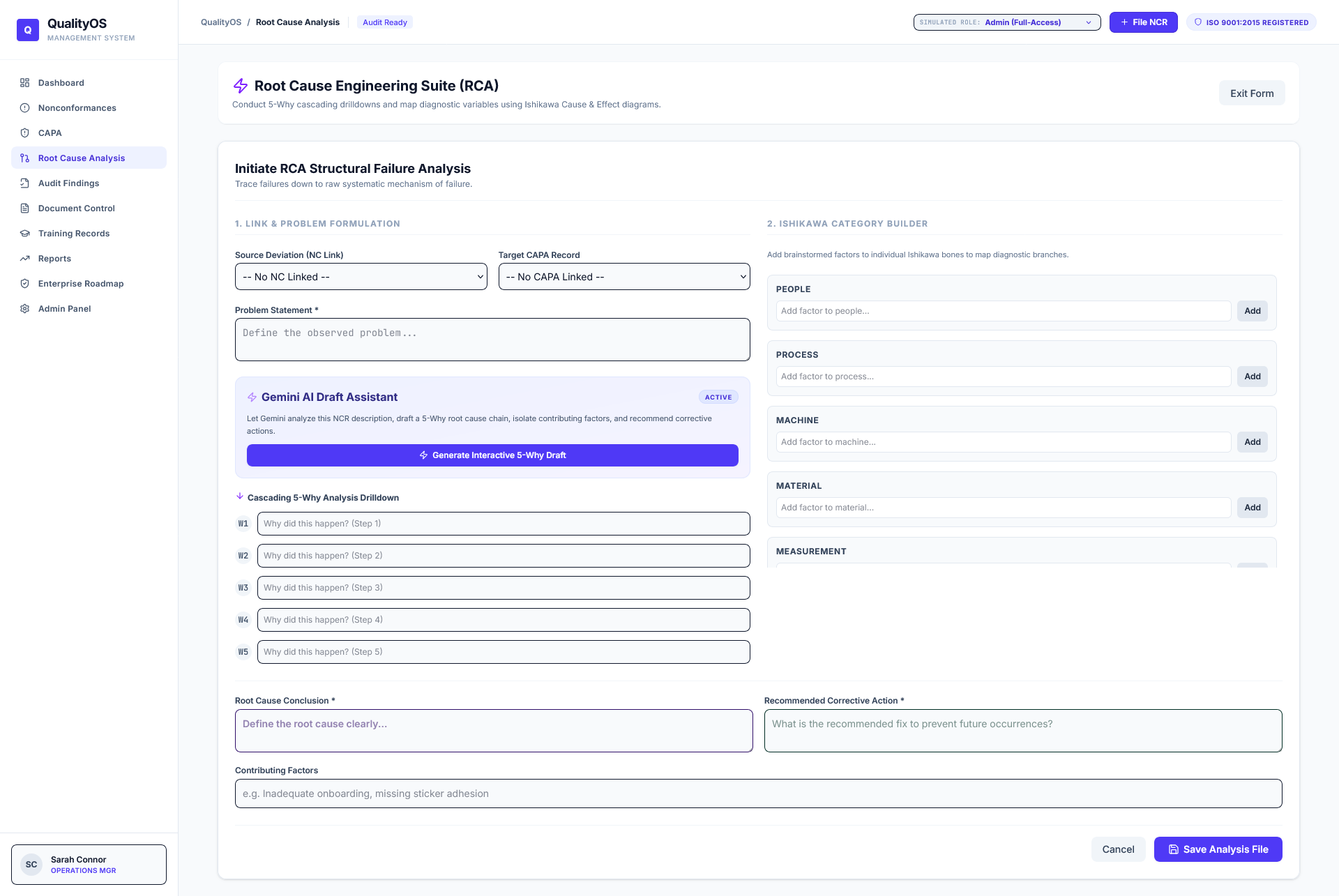
Task: Click Exit Form button
Action: [x=1252, y=93]
